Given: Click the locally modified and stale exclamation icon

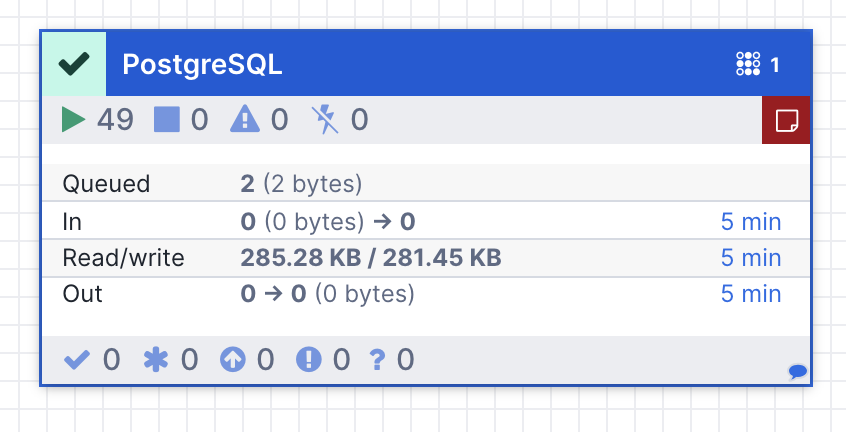Looking at the screenshot, I should coord(308,360).
